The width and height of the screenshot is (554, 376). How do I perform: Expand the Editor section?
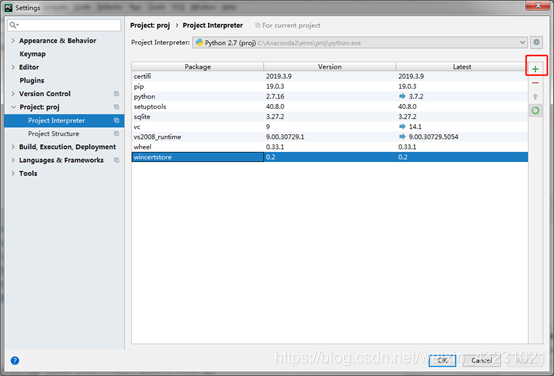pos(13,67)
